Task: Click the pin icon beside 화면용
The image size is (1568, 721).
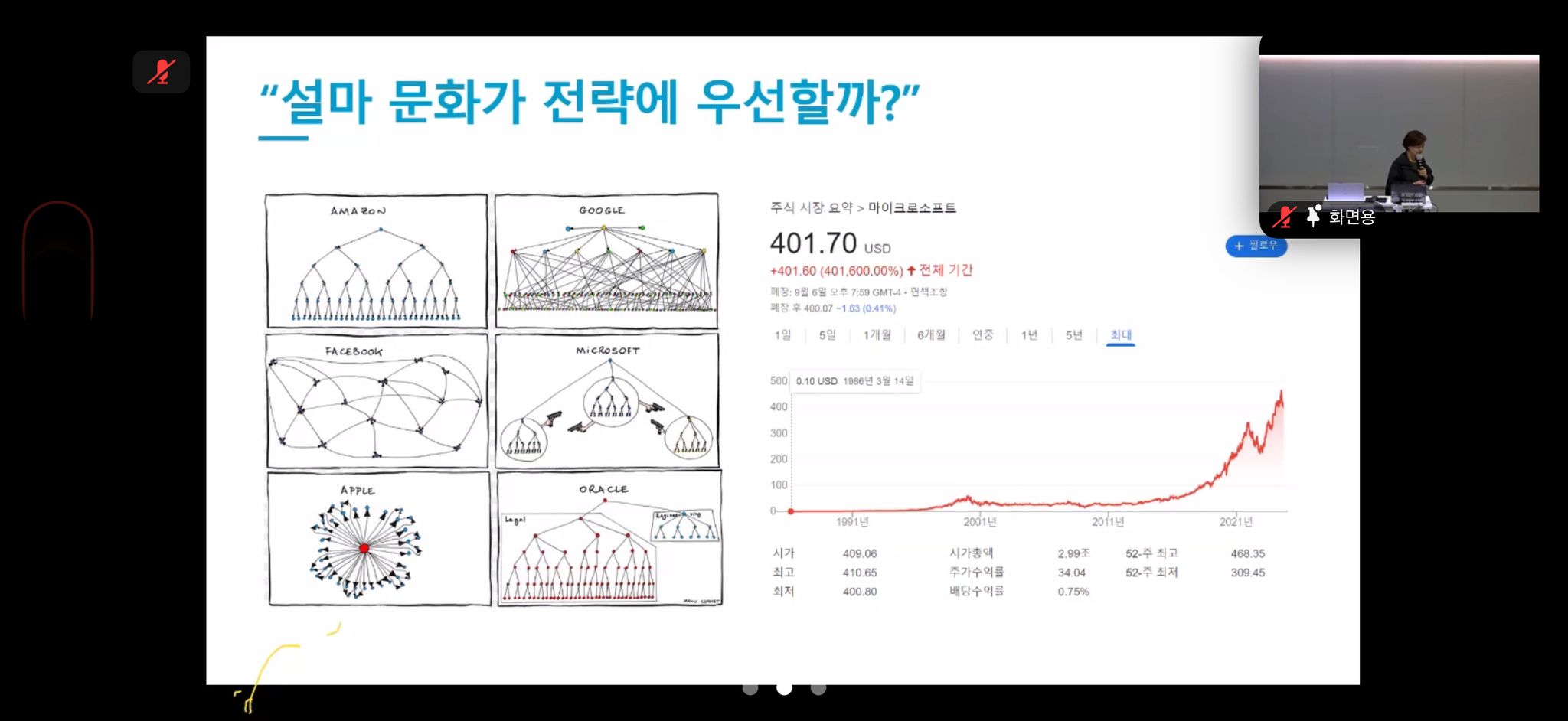Action: pos(1313,217)
